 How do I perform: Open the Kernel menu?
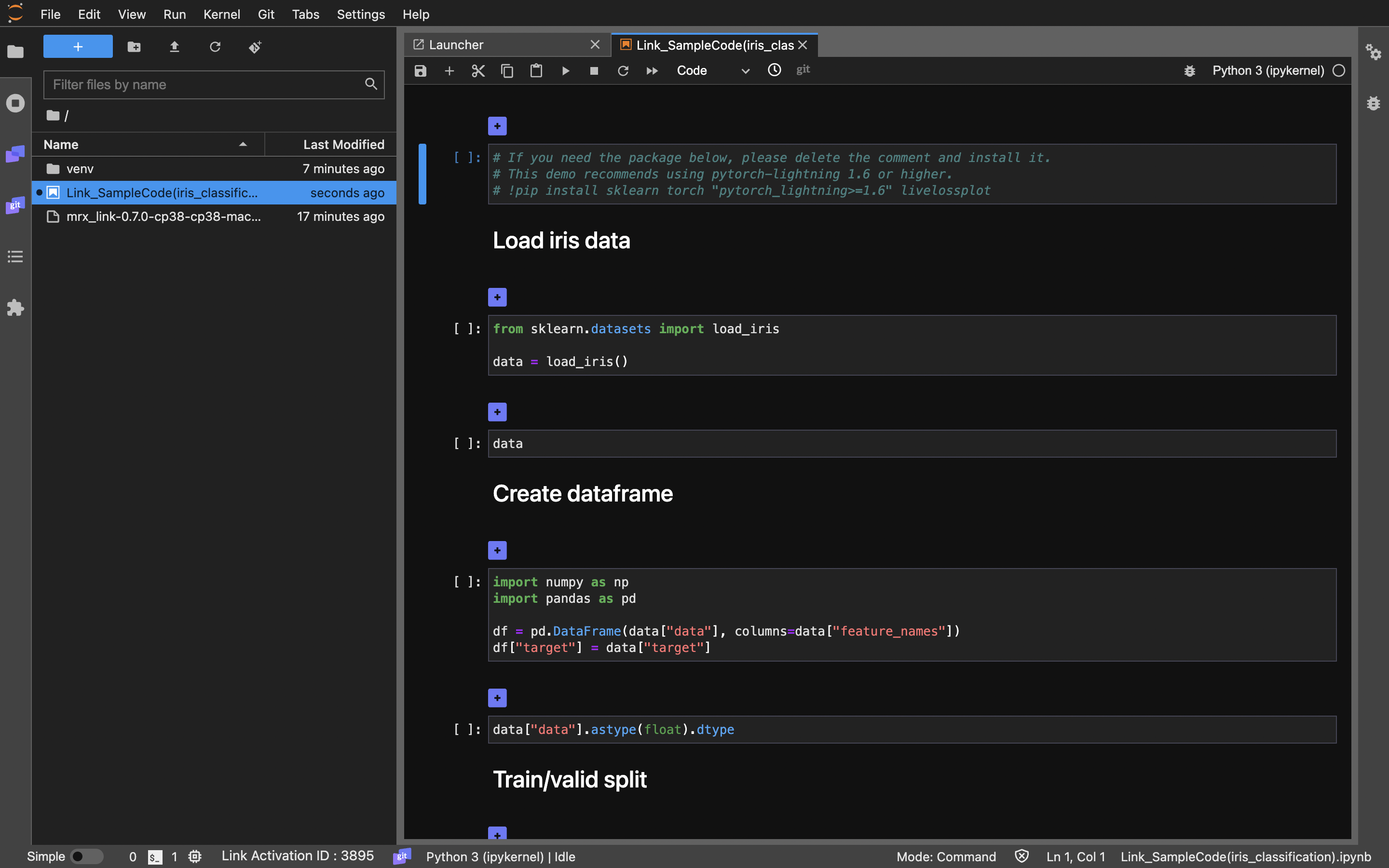pos(221,14)
